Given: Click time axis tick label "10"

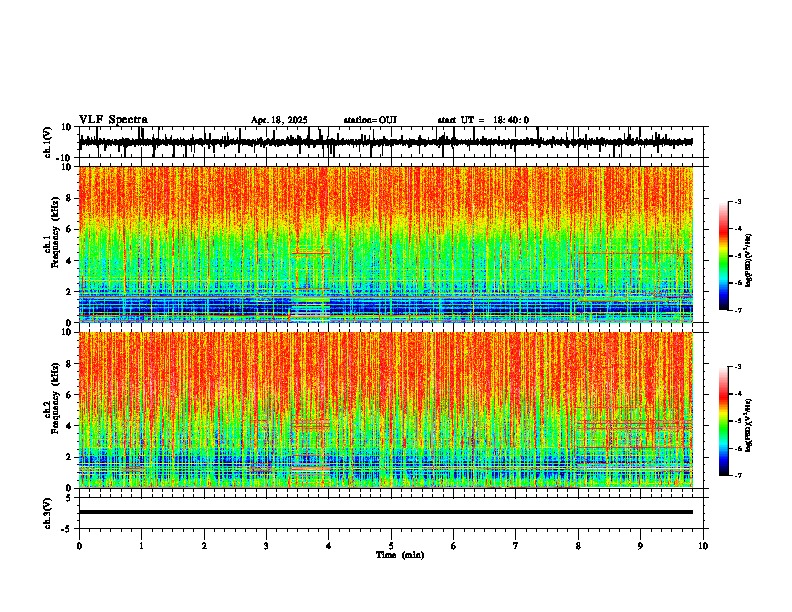Looking at the screenshot, I should [x=703, y=546].
